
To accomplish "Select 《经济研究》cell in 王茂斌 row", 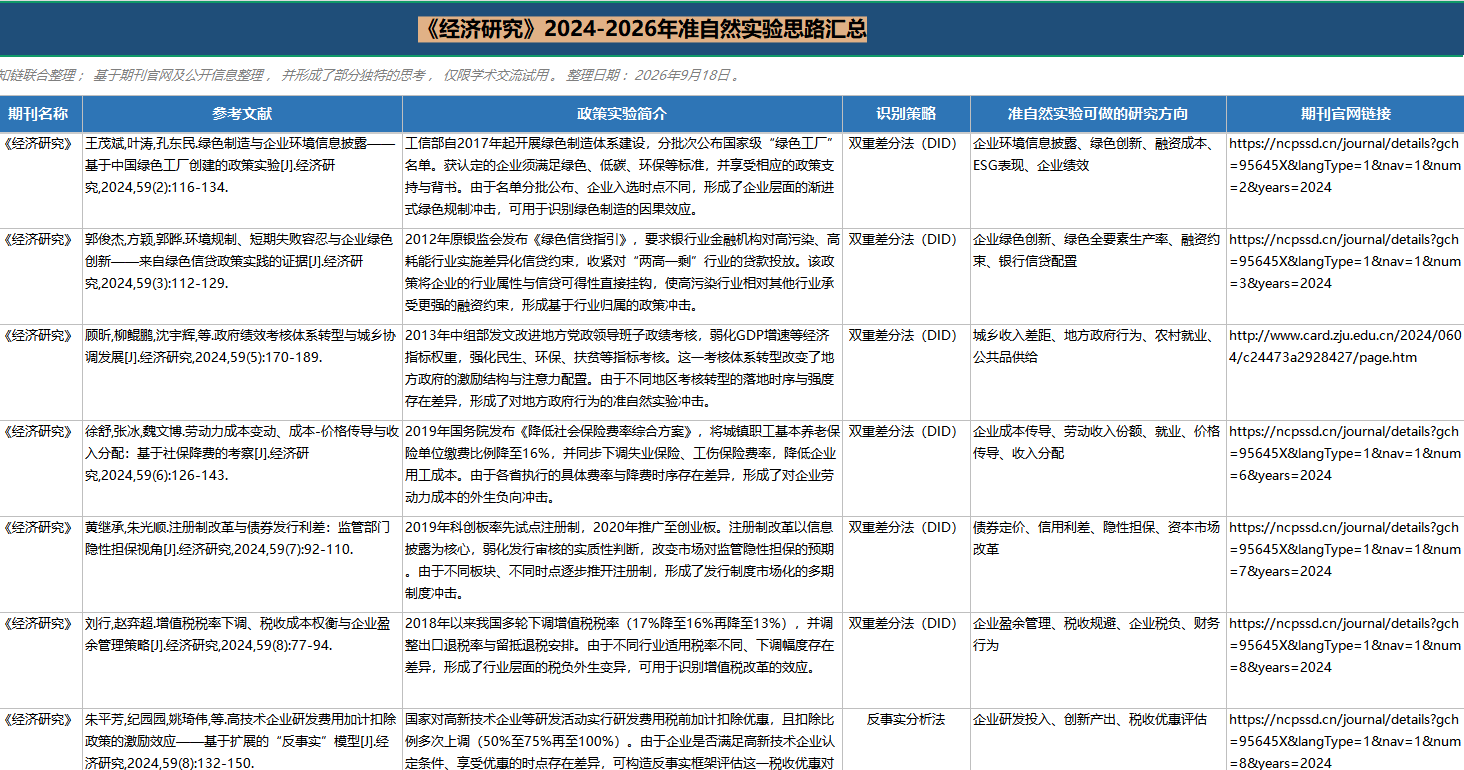I will (41, 180).
